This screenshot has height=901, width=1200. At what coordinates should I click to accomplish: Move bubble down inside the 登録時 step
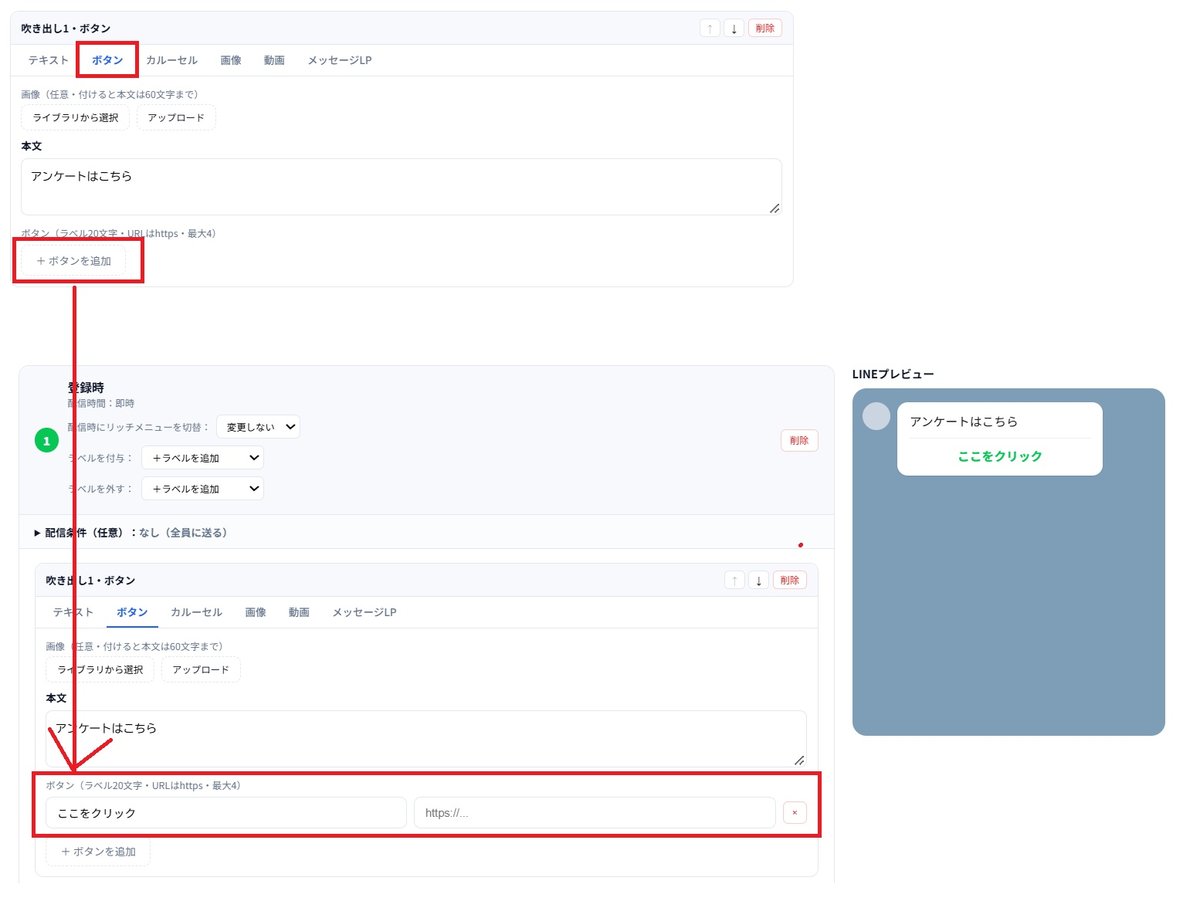[x=758, y=580]
